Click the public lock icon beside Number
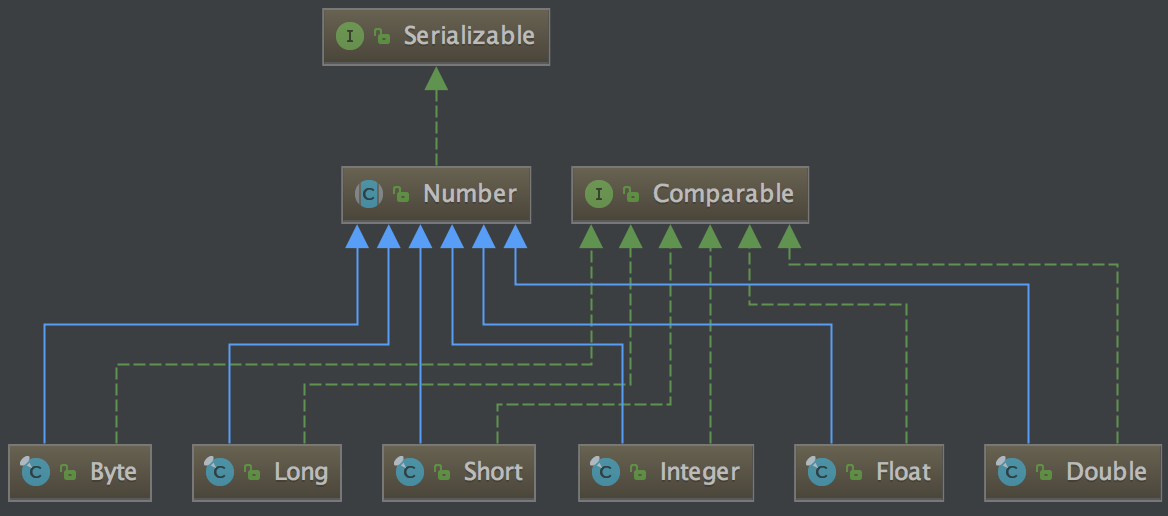The height and width of the screenshot is (516, 1168). [x=401, y=195]
